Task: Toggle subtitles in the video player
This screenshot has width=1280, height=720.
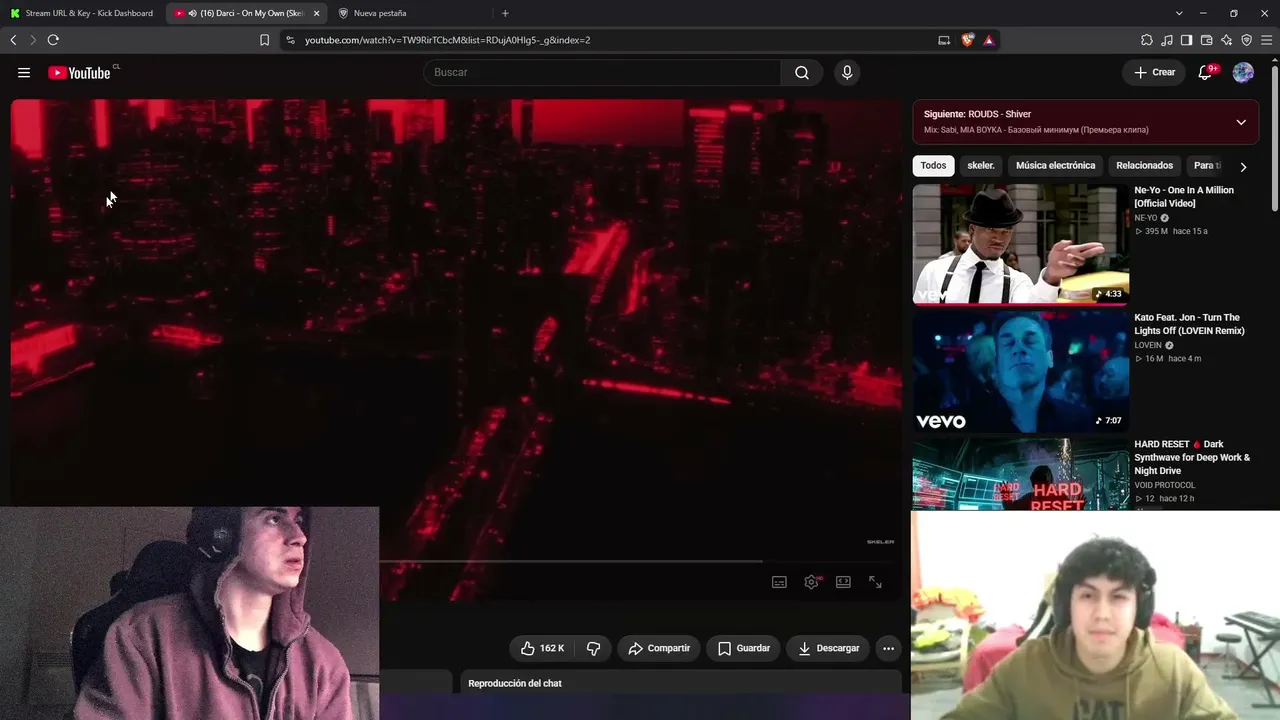Action: pos(779,582)
